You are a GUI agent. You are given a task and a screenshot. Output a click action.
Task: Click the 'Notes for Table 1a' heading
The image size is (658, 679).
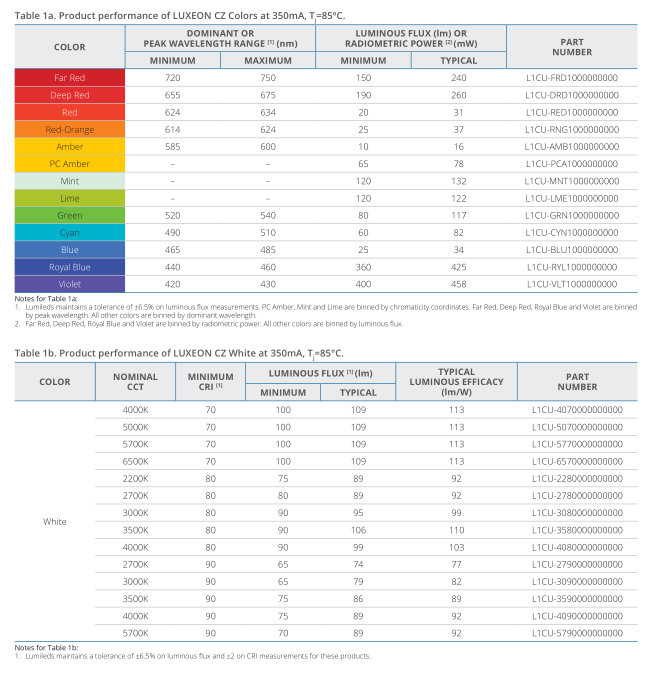coord(46,299)
